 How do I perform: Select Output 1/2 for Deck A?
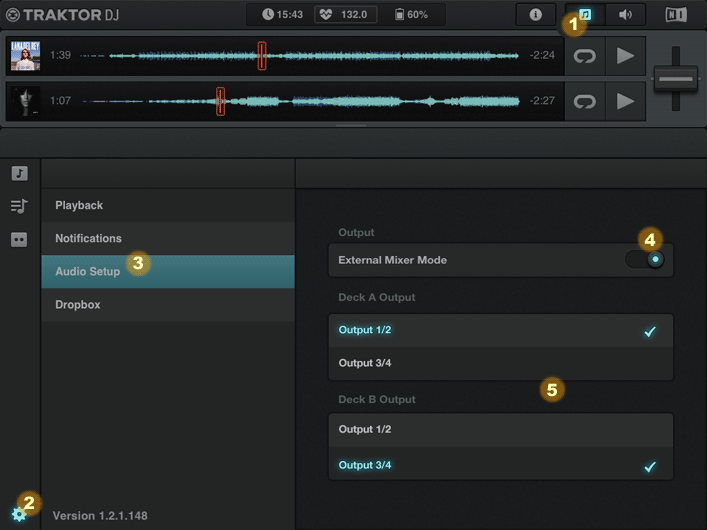(501, 331)
